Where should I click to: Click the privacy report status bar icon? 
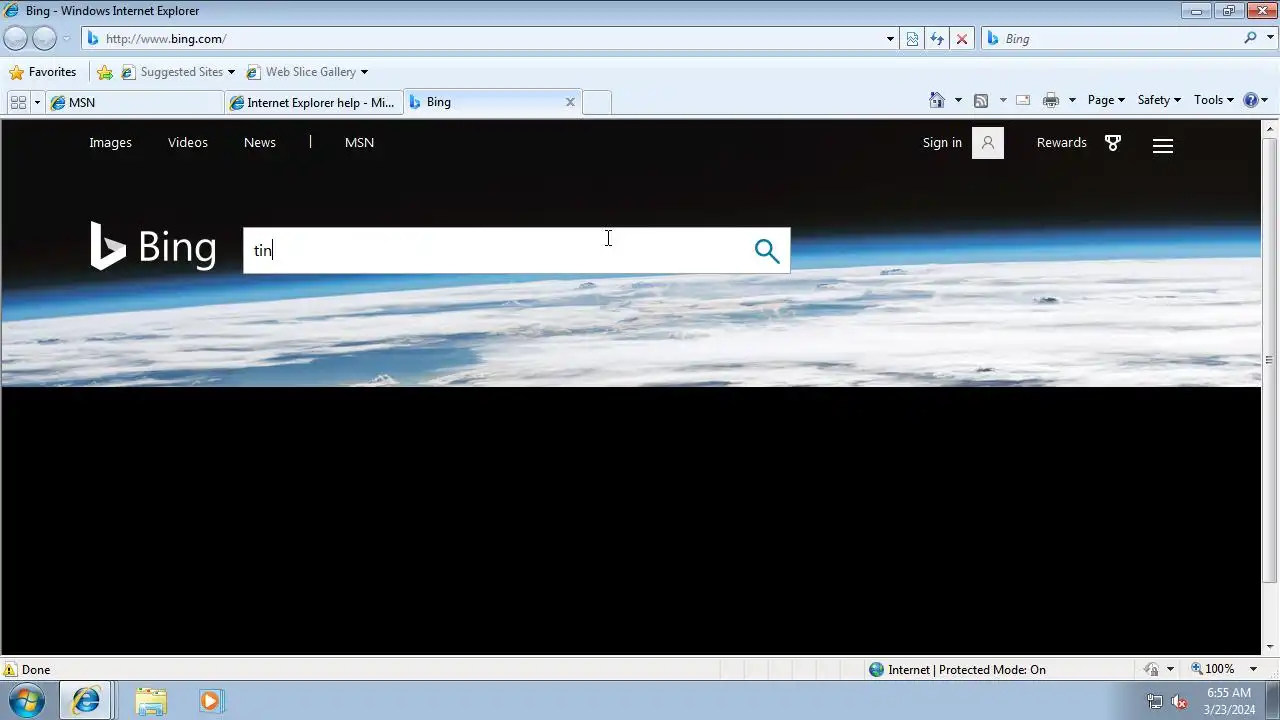(x=1151, y=670)
